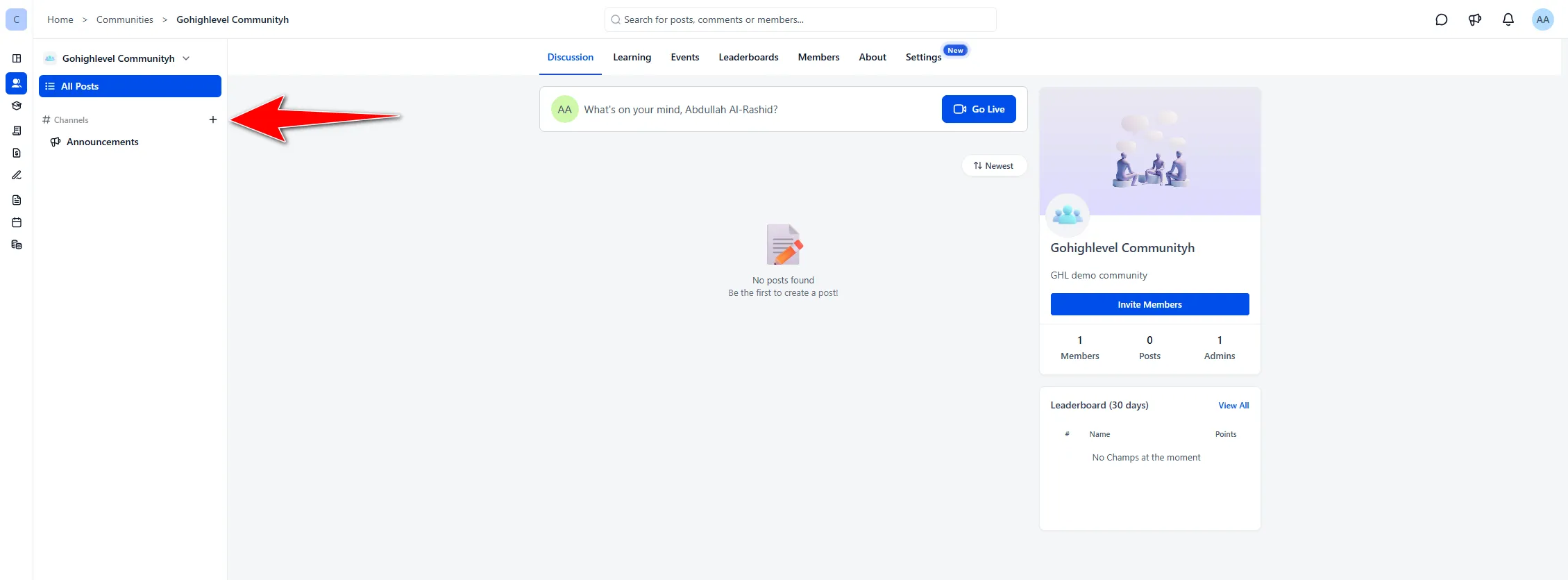Click the "GHL demo community" description text

tap(1099, 275)
